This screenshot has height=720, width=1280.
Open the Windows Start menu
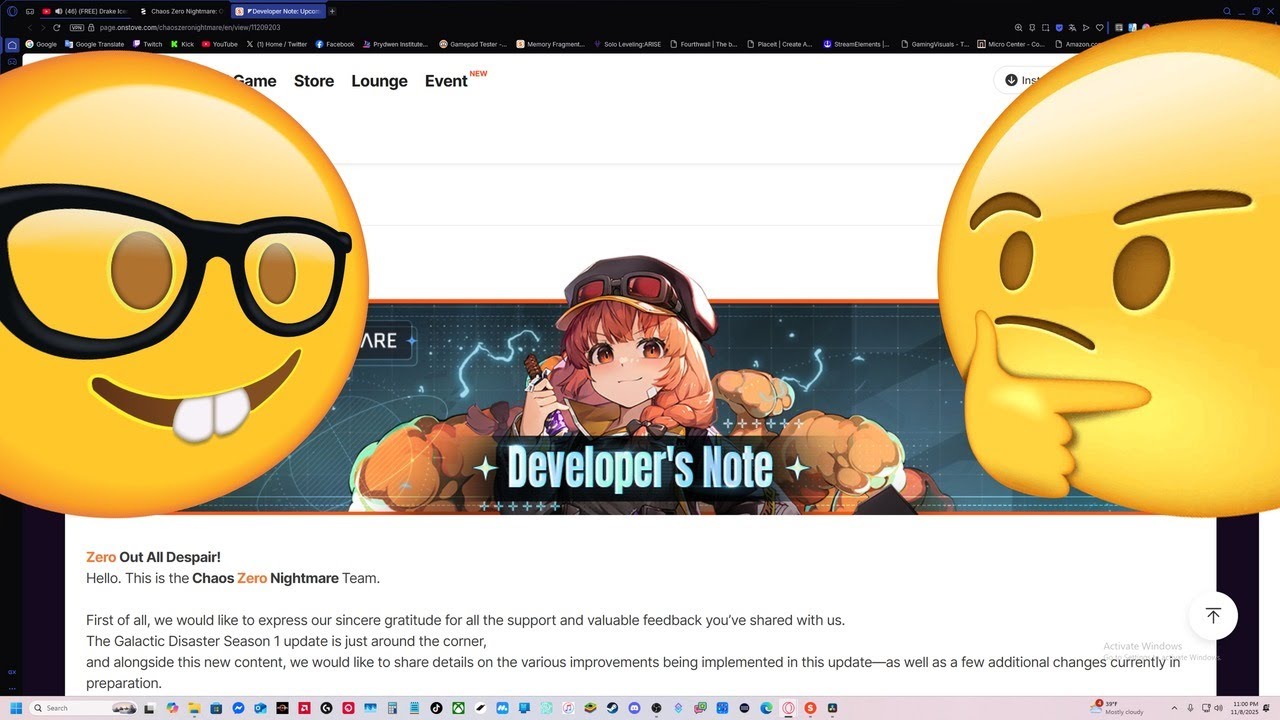[16, 708]
